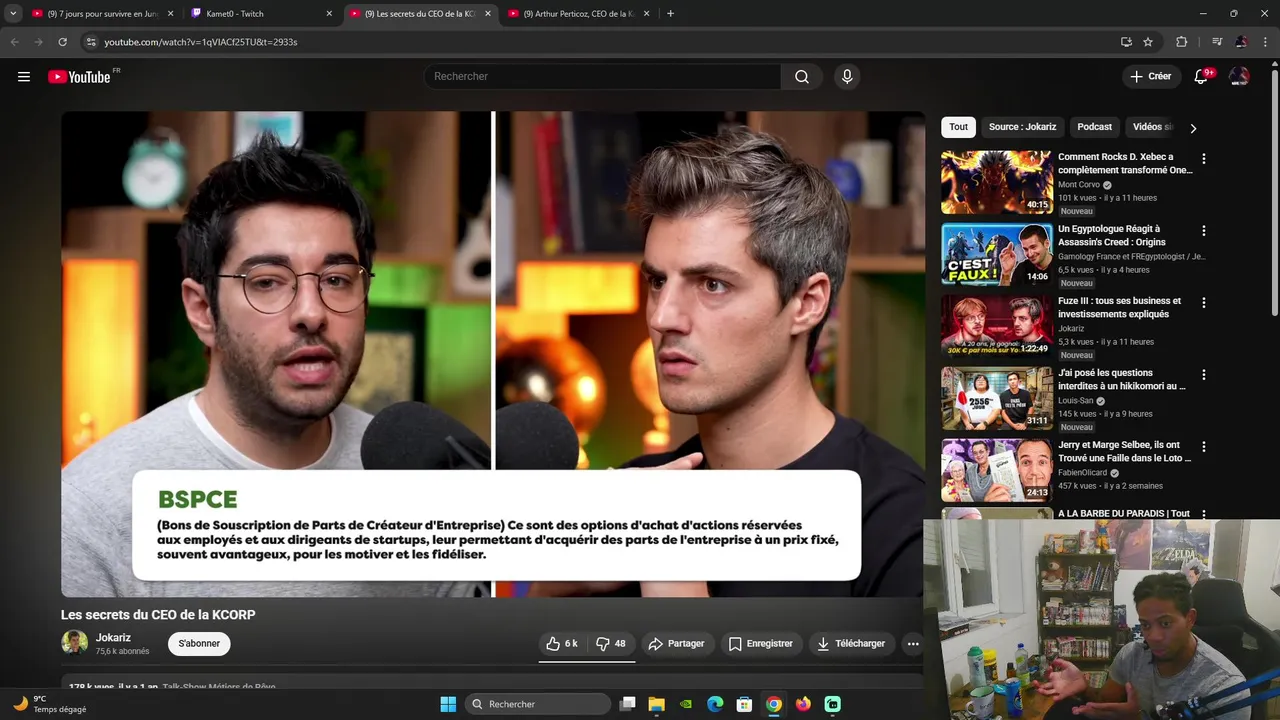Image resolution: width=1280 pixels, height=720 pixels.
Task: Open options for Jerry et Marge Selbee video
Action: click(1204, 447)
